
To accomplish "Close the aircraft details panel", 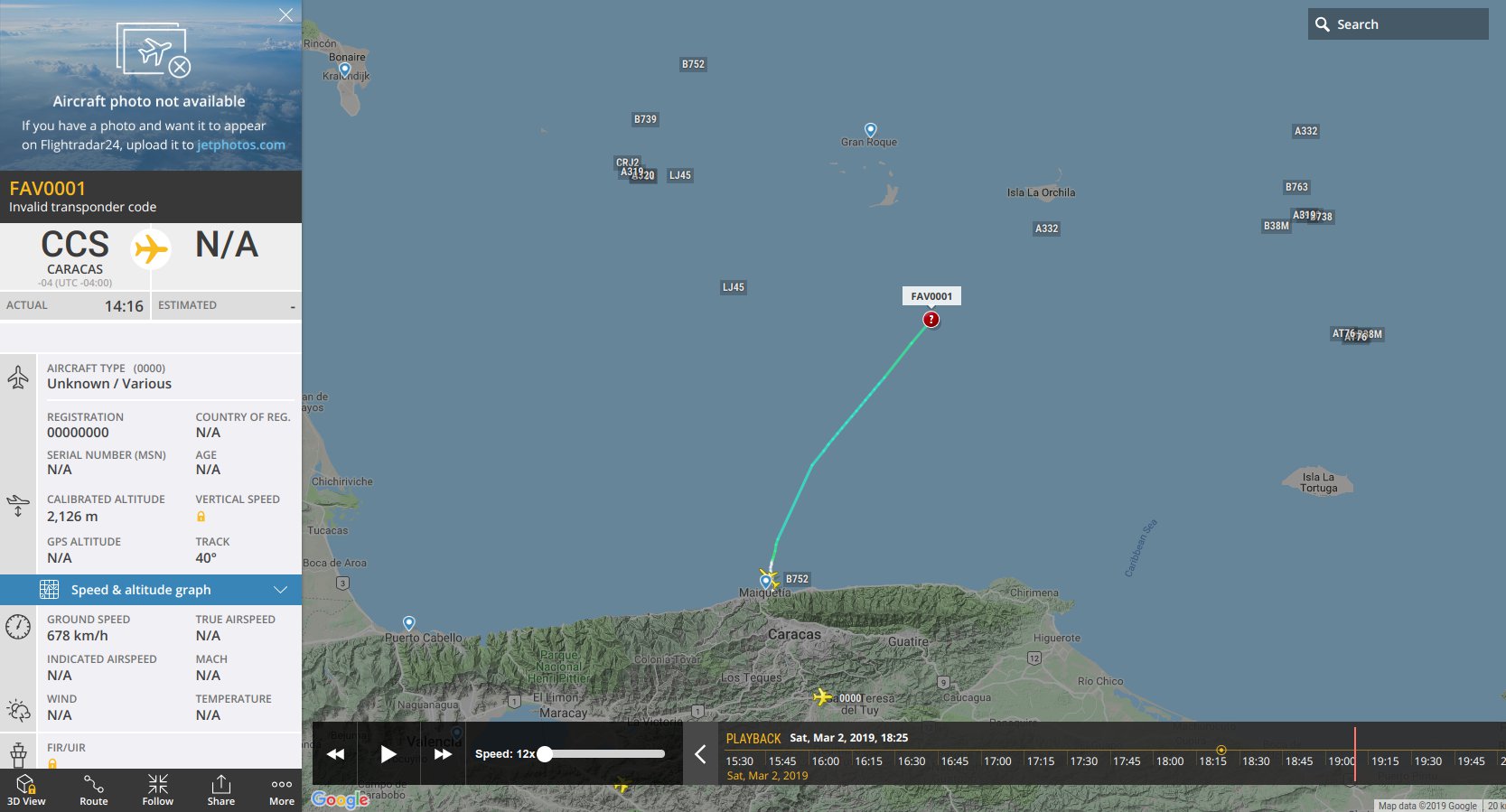I will 285,14.
